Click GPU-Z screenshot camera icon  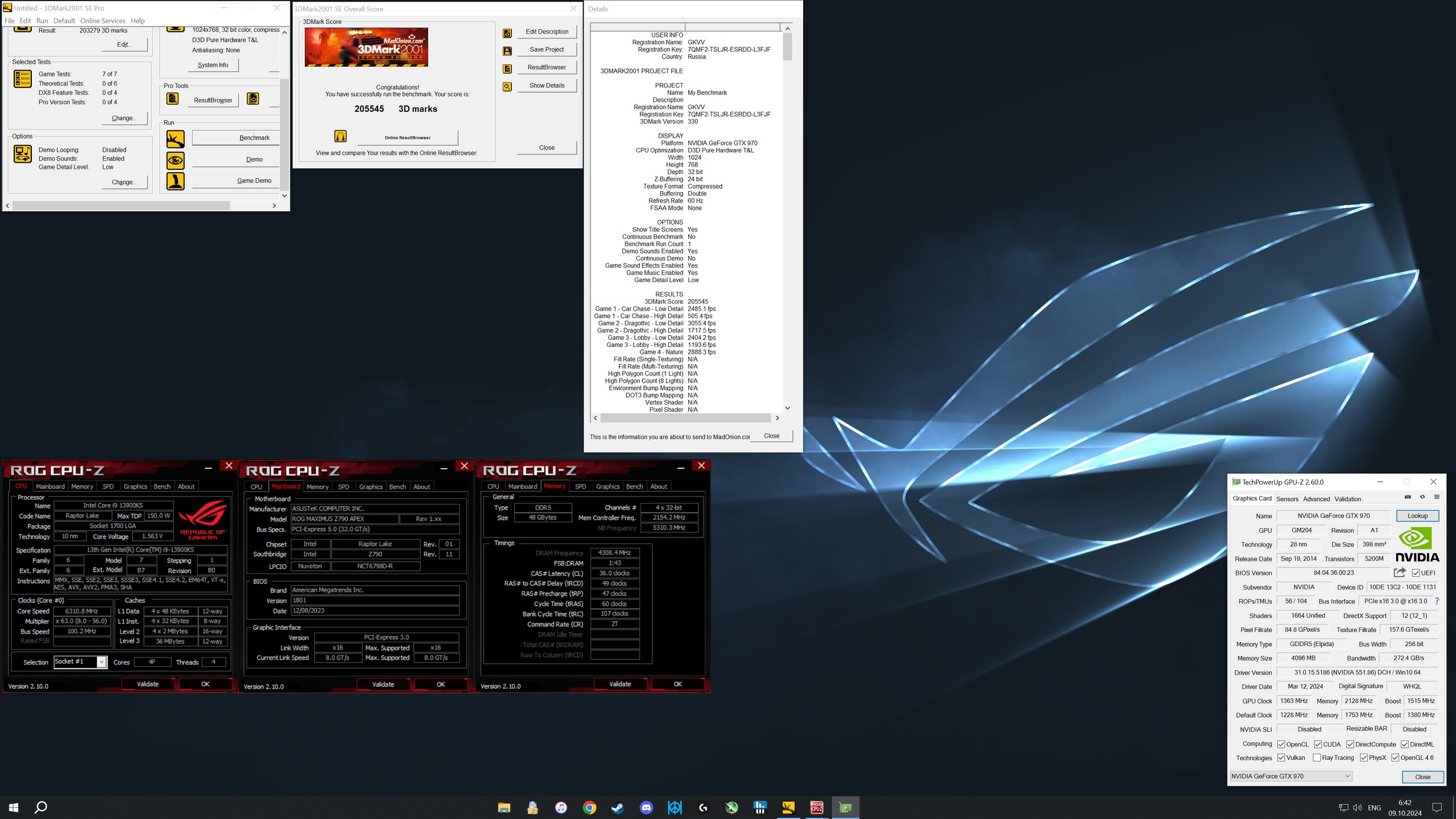[x=1408, y=497]
